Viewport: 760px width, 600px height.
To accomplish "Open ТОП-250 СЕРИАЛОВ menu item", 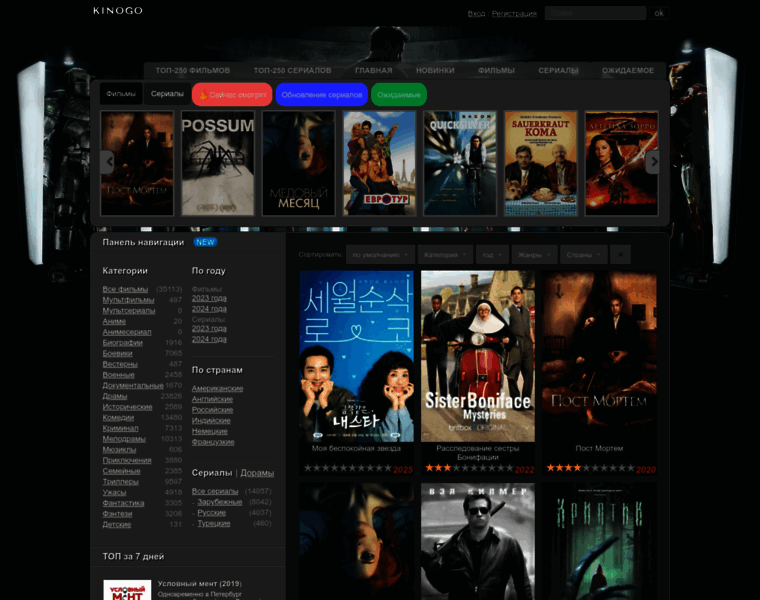I will coord(292,70).
